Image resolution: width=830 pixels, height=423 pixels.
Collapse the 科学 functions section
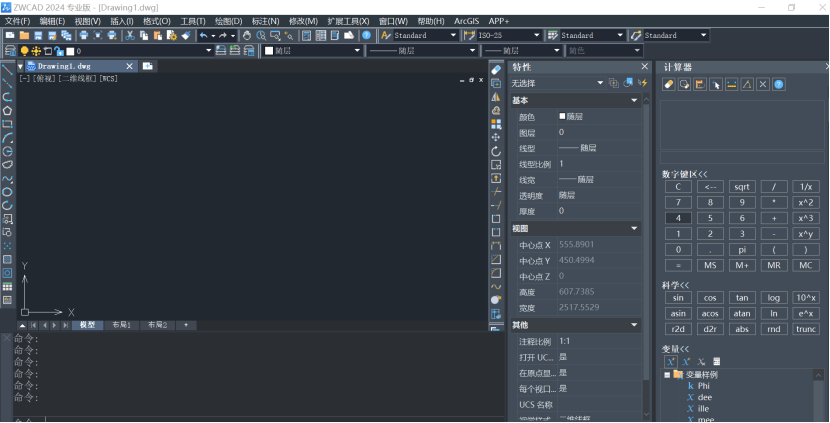click(x=675, y=285)
